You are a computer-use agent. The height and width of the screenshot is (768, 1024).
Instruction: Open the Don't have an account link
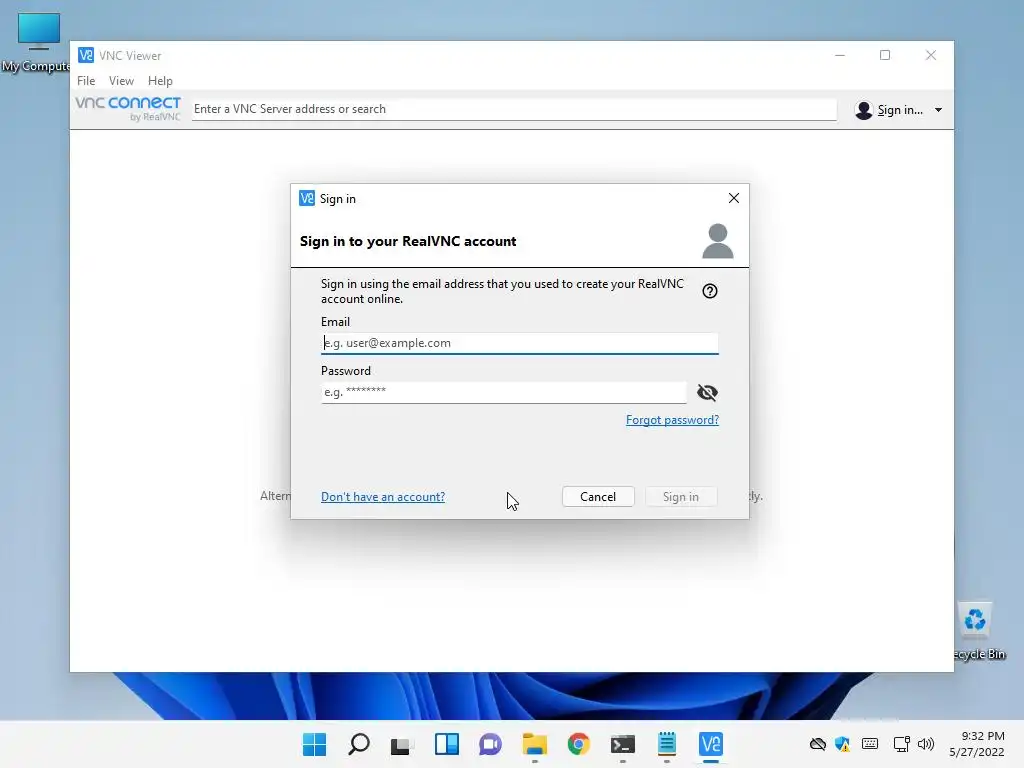(x=383, y=496)
